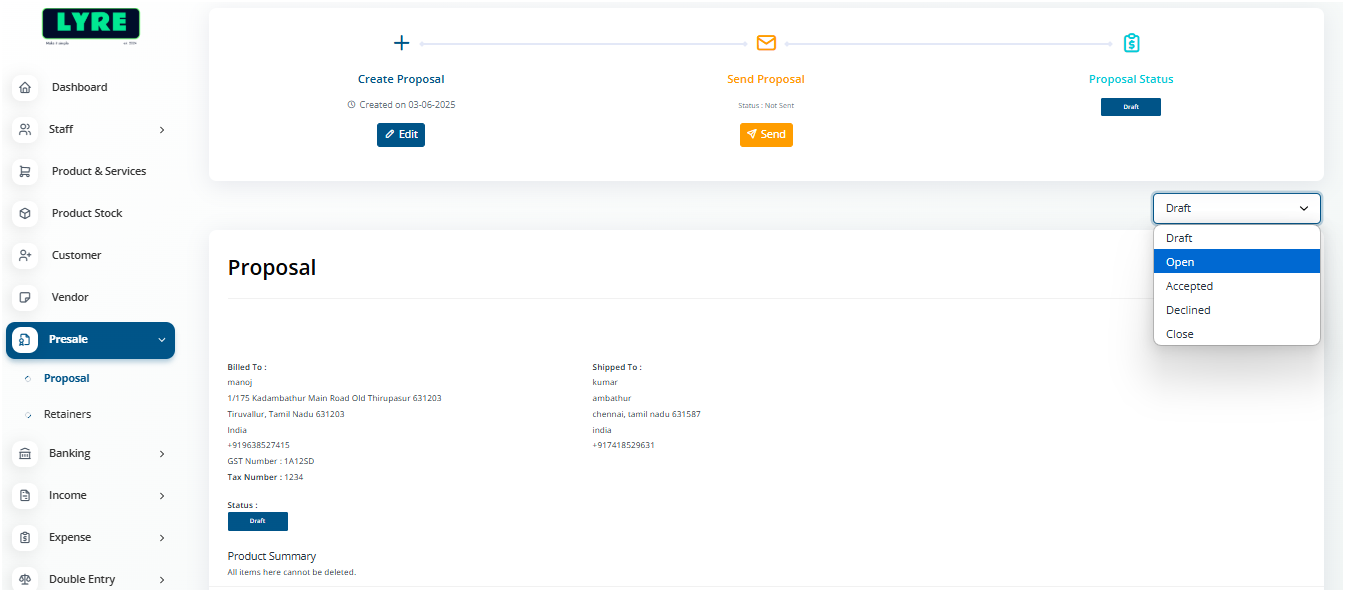This screenshot has height=592, width=1345.
Task: Pick the Declined status option
Action: (x=1236, y=310)
